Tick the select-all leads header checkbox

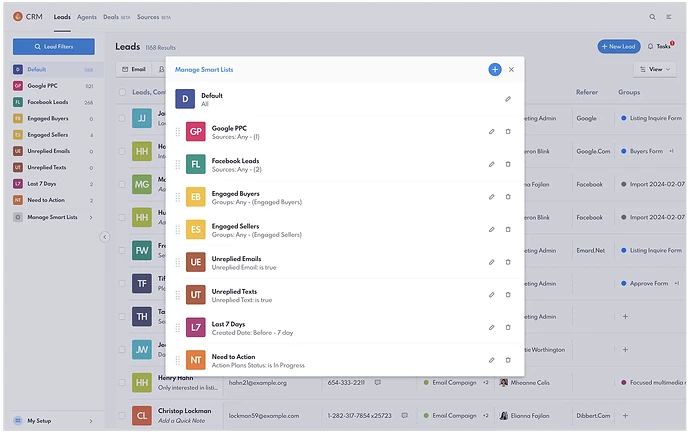tap(123, 93)
